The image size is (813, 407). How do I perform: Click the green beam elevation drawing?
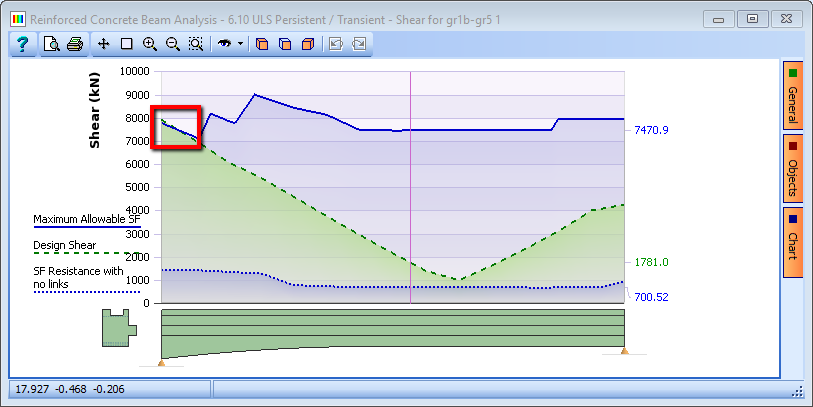[x=393, y=333]
